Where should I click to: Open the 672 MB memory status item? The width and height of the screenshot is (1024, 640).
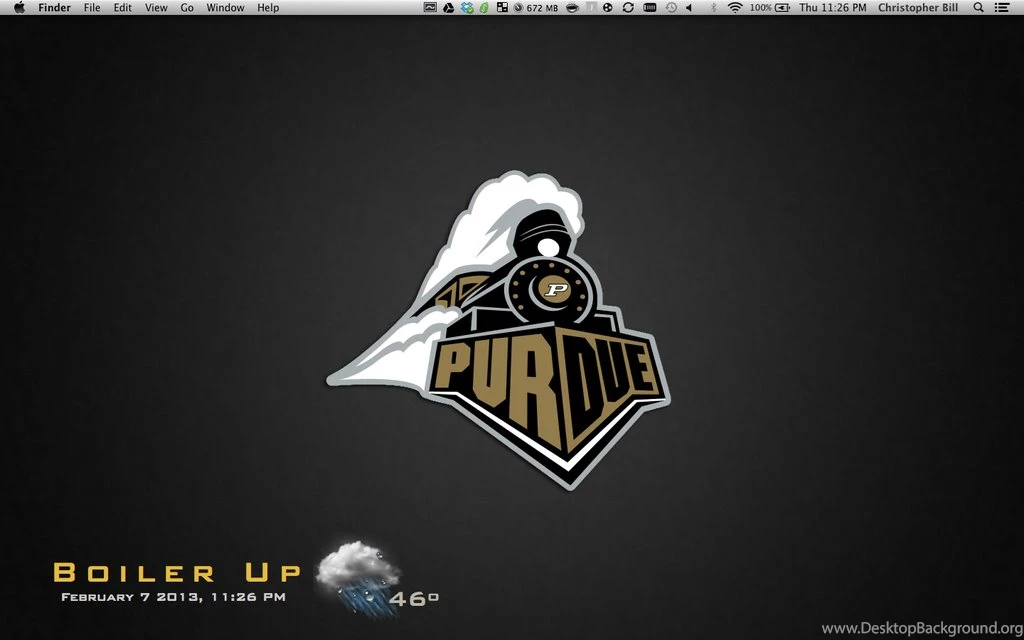pos(536,8)
